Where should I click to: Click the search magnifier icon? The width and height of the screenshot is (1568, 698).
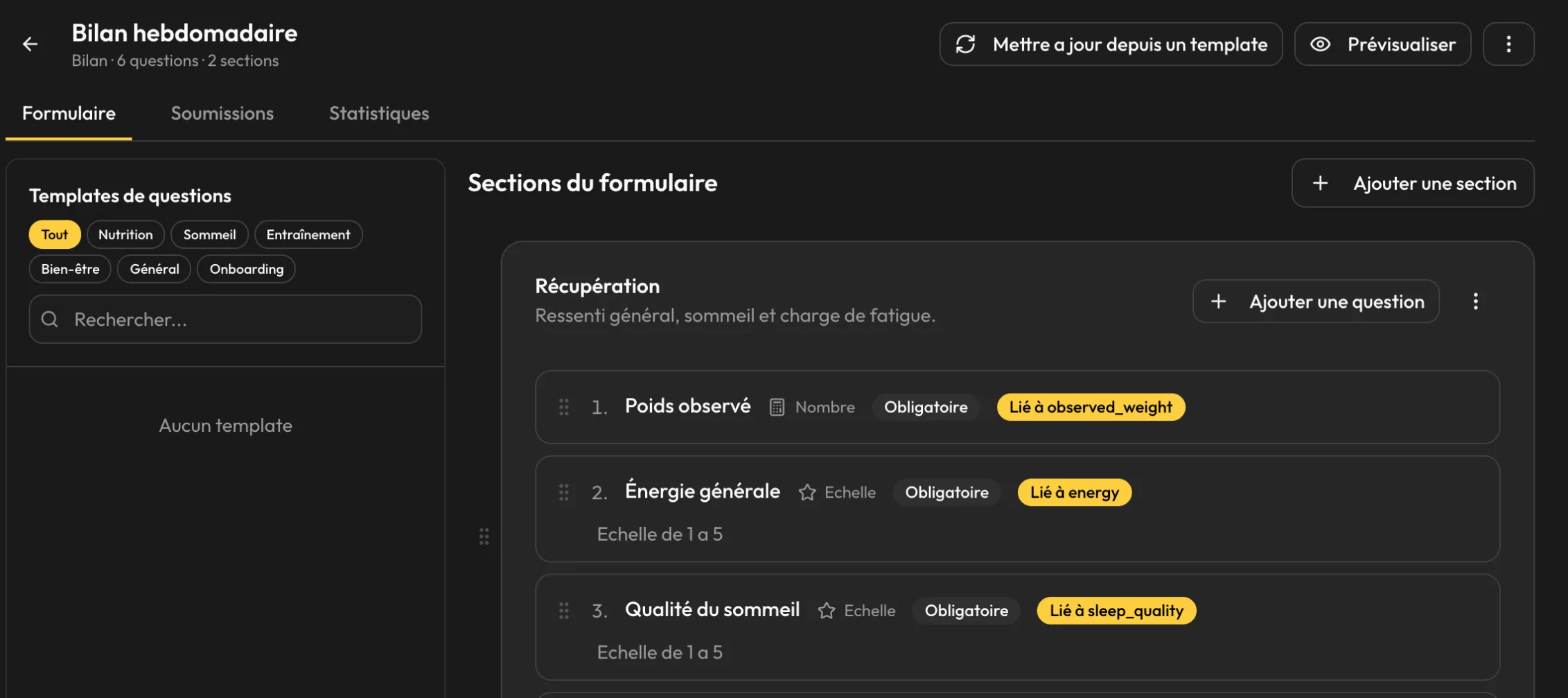pos(50,320)
